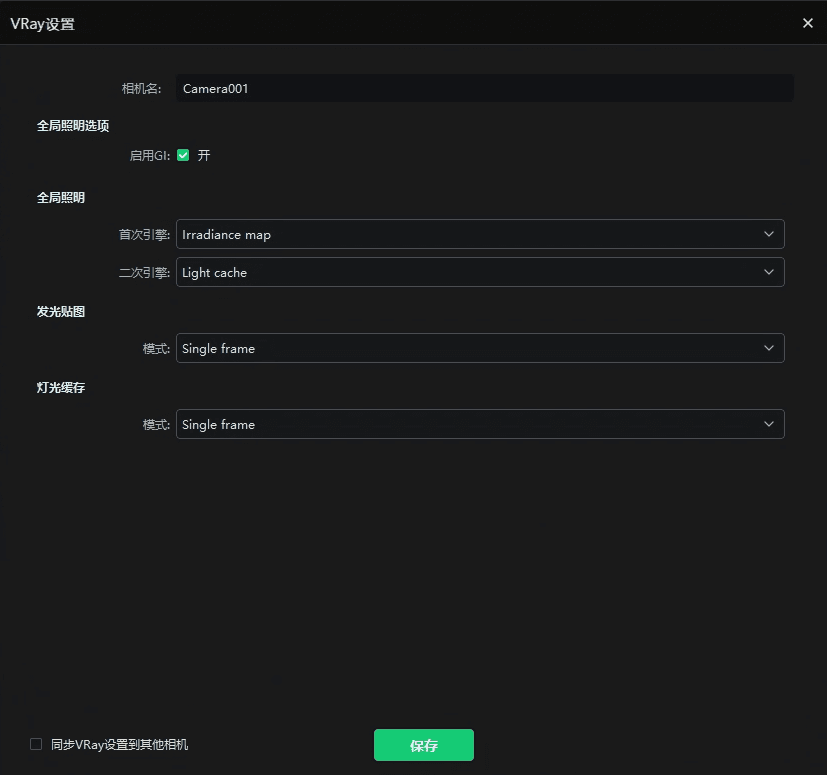Click the chevron arrow on the 首次引擎 row
The image size is (827, 775).
tap(768, 234)
